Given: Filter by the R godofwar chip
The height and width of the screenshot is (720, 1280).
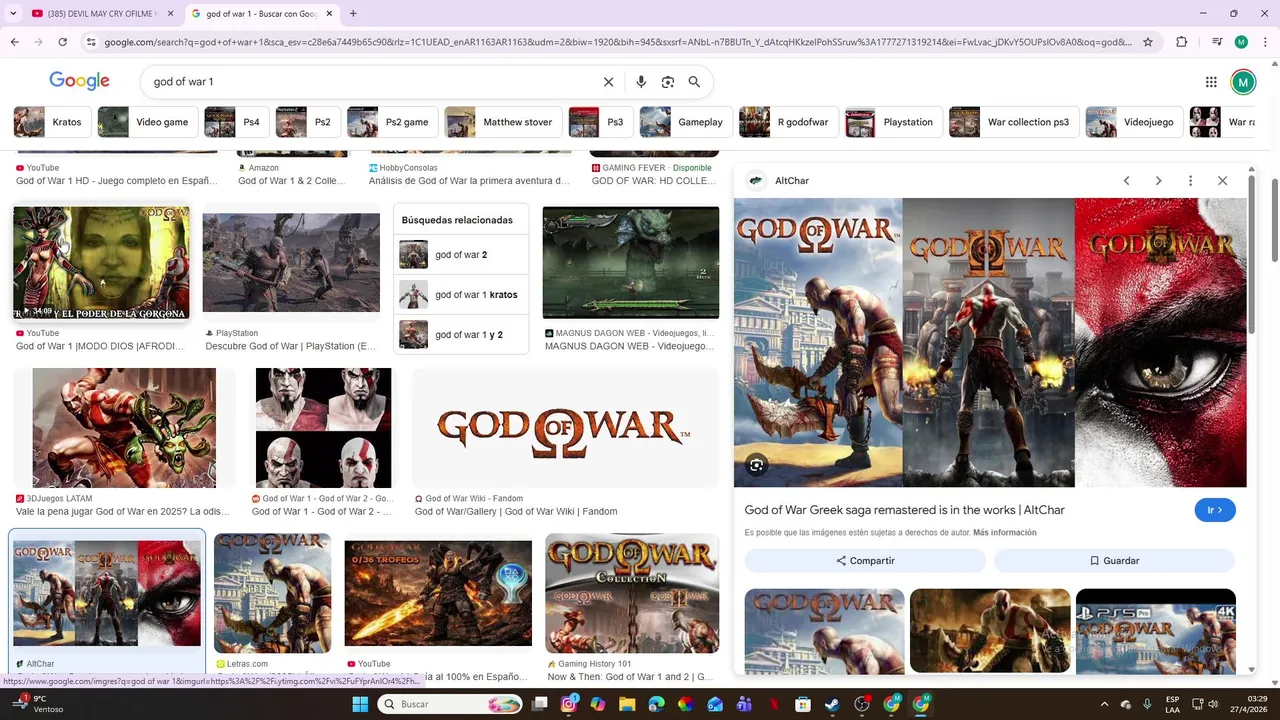Looking at the screenshot, I should tap(787, 122).
